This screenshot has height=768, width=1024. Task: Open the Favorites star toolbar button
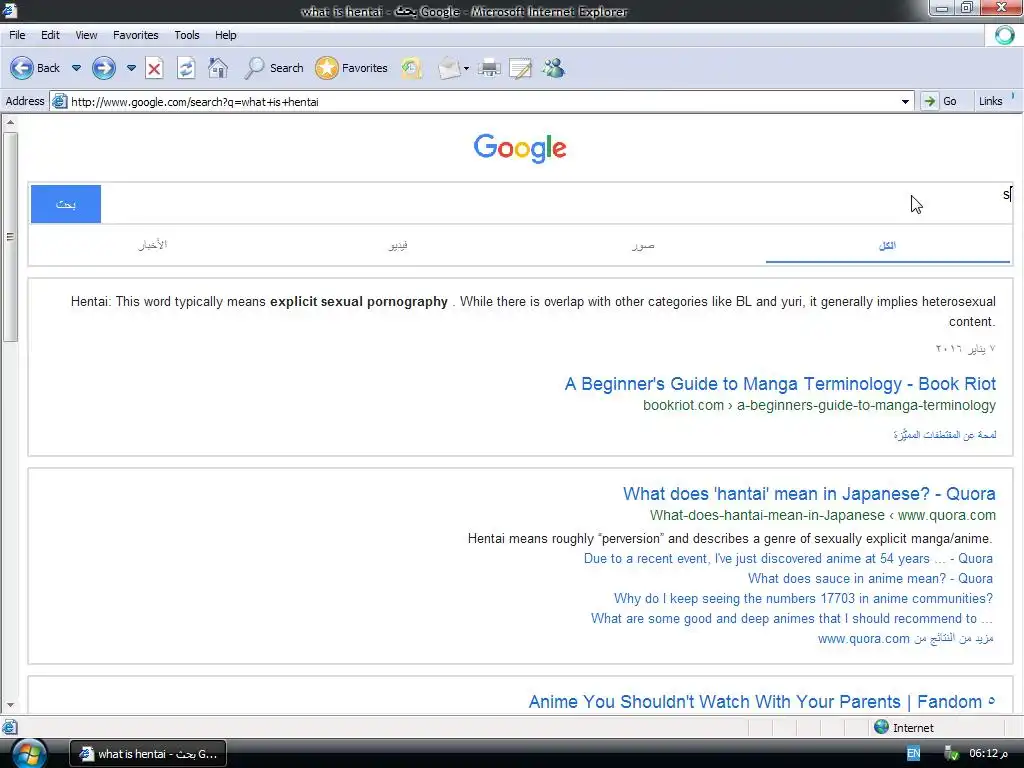[x=327, y=68]
